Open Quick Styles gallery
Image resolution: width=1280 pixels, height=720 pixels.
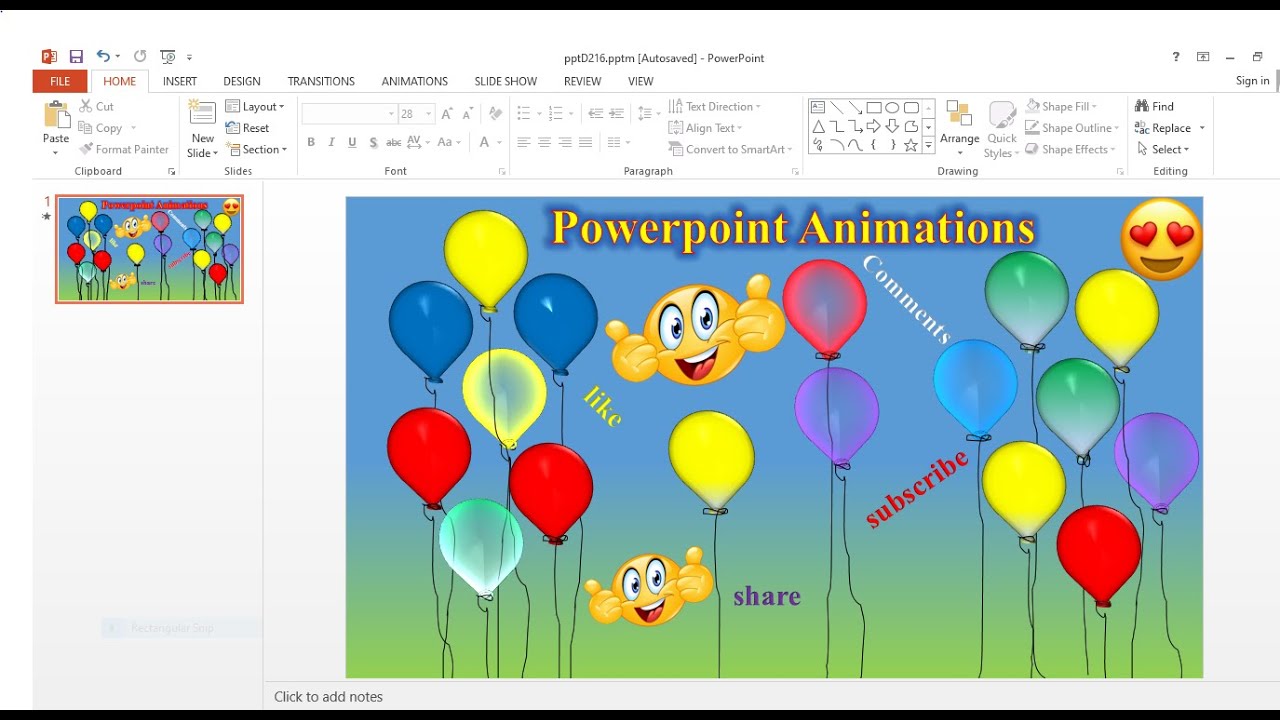click(1002, 129)
